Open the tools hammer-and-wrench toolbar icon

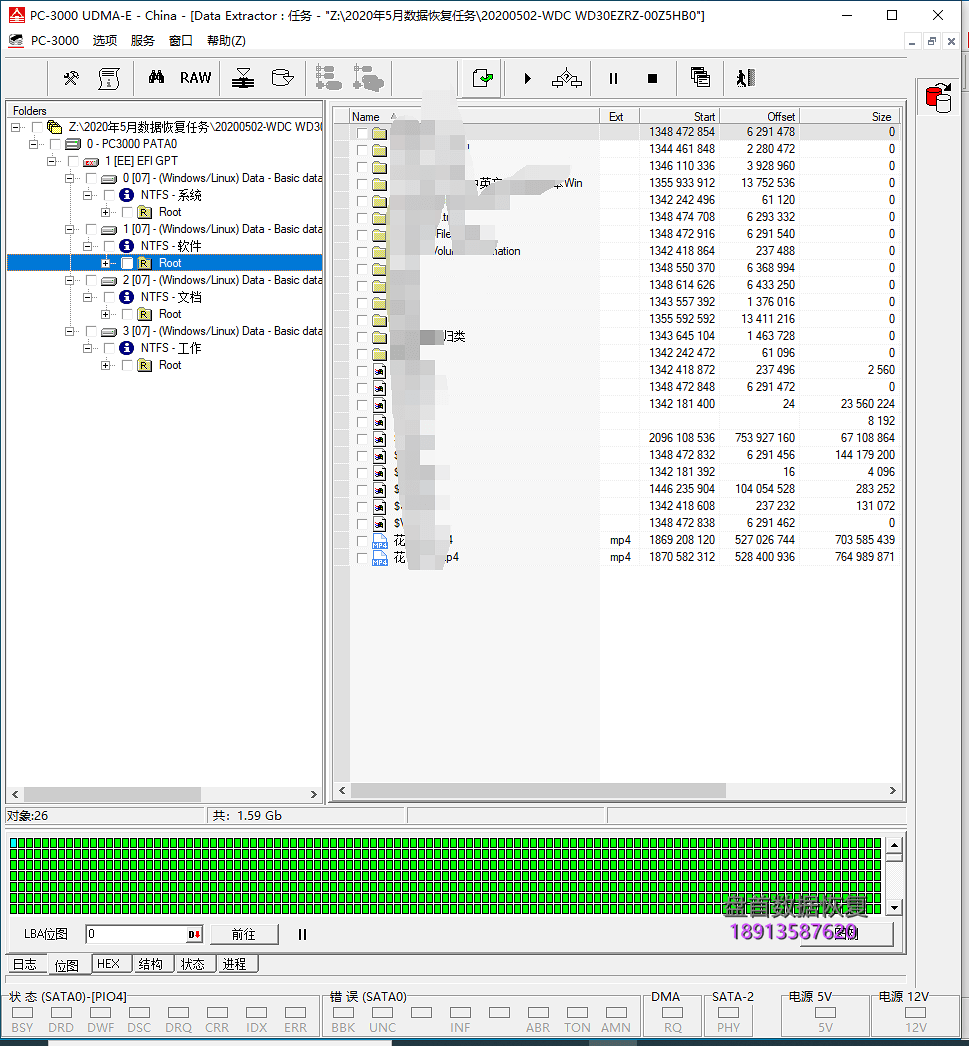point(71,79)
